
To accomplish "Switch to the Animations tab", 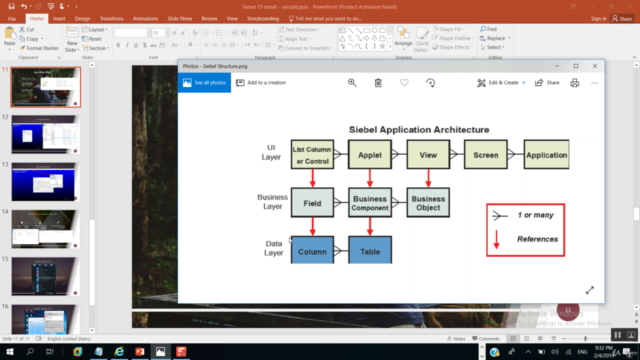I will coord(145,18).
